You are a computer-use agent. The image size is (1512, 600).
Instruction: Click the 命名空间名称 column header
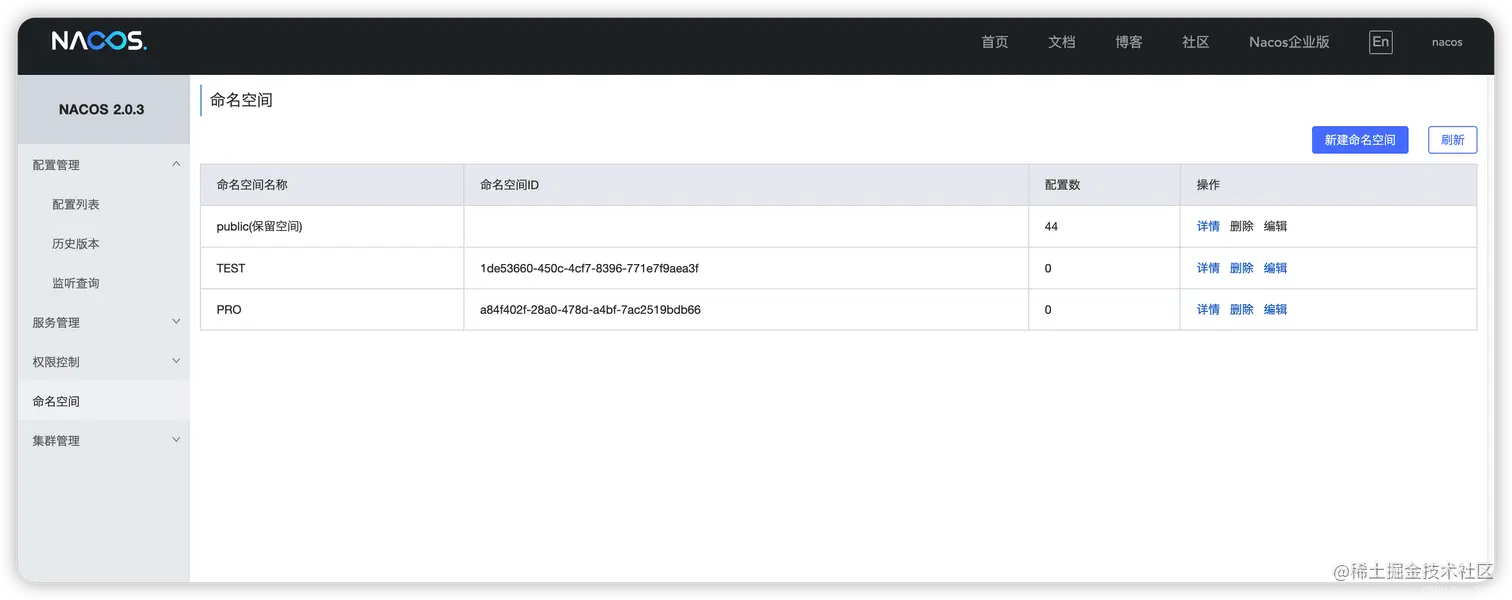pos(332,185)
